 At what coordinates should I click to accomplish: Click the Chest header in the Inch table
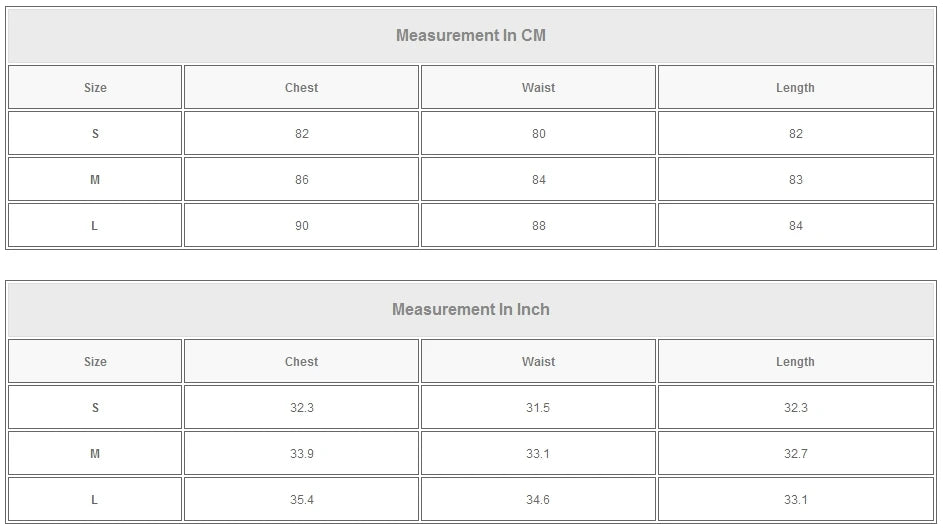click(x=301, y=362)
